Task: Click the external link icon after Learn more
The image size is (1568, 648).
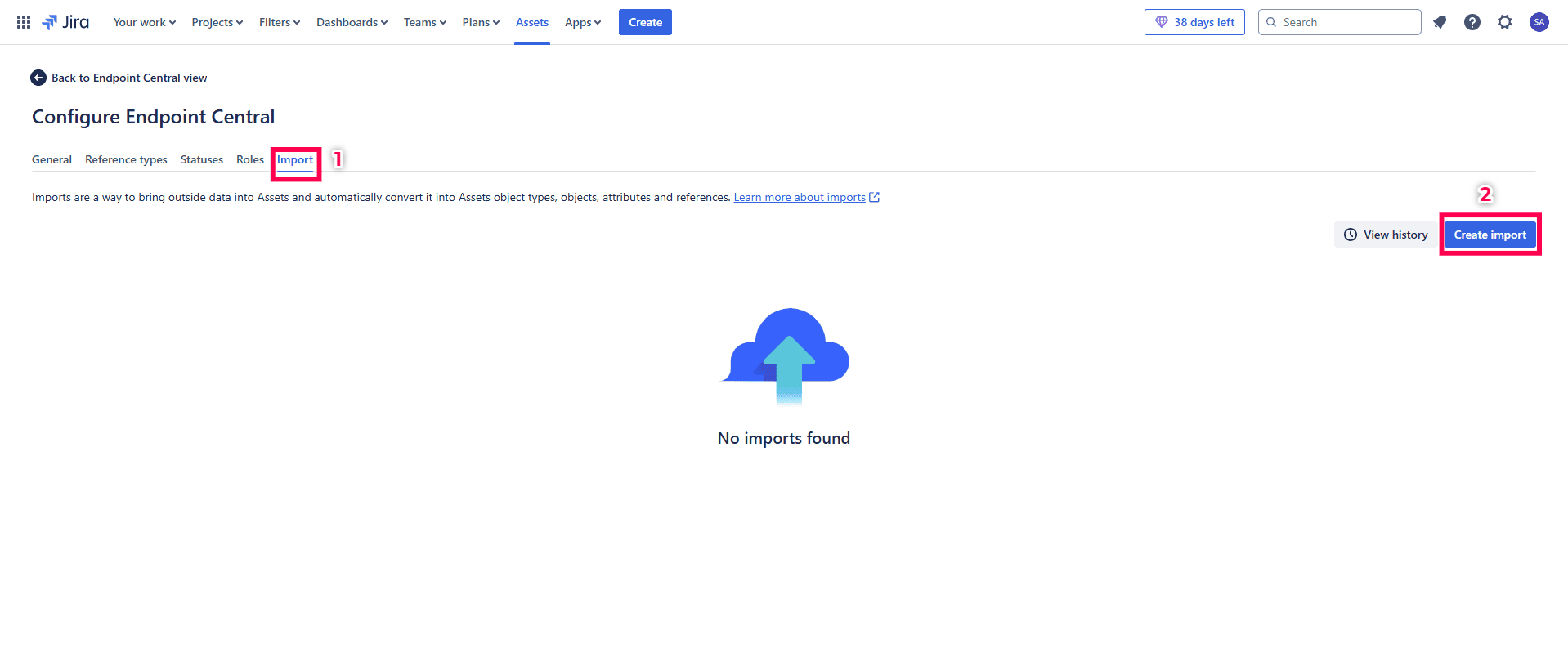Action: pos(875,197)
